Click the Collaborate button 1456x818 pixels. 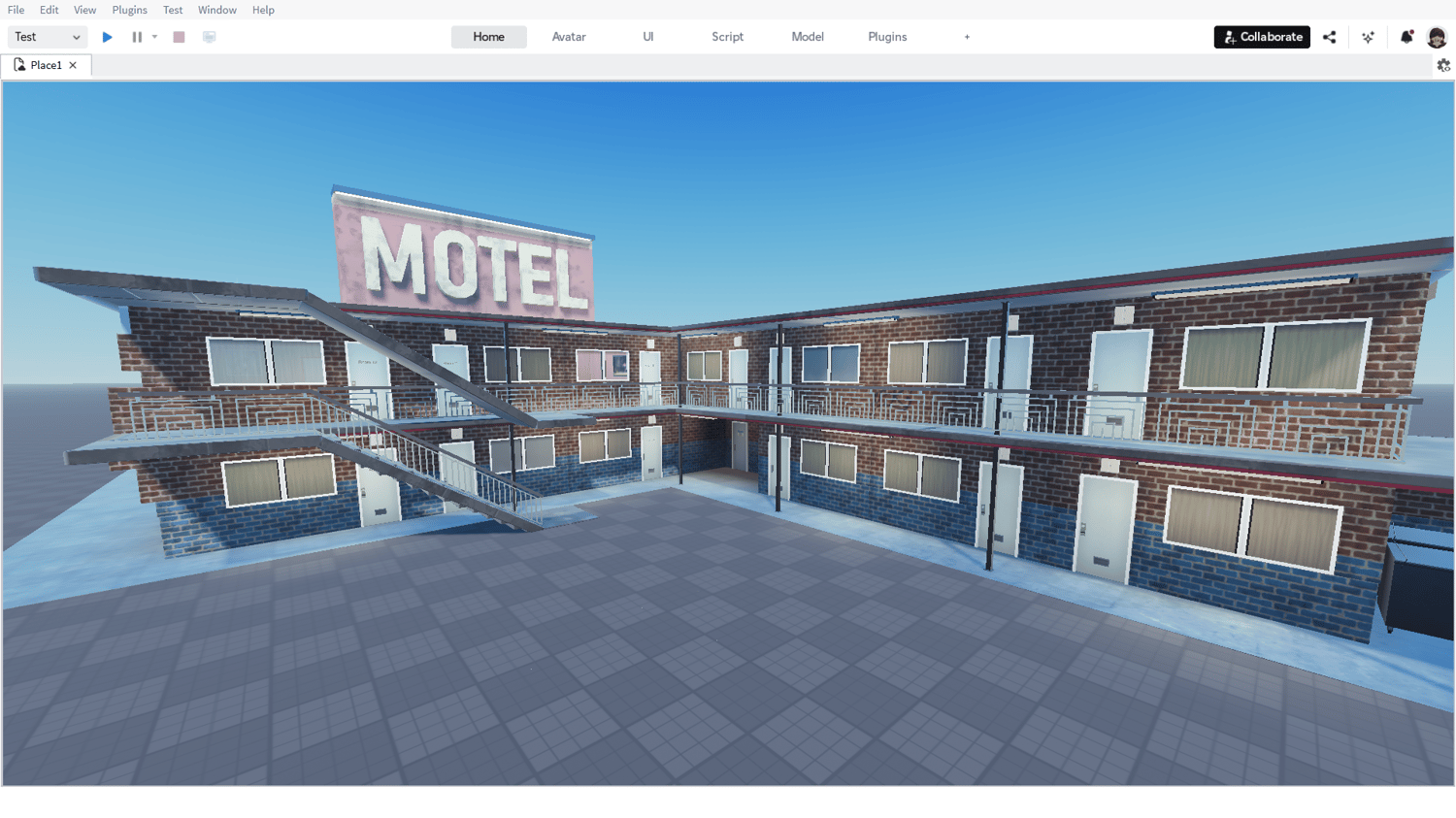coord(1261,36)
